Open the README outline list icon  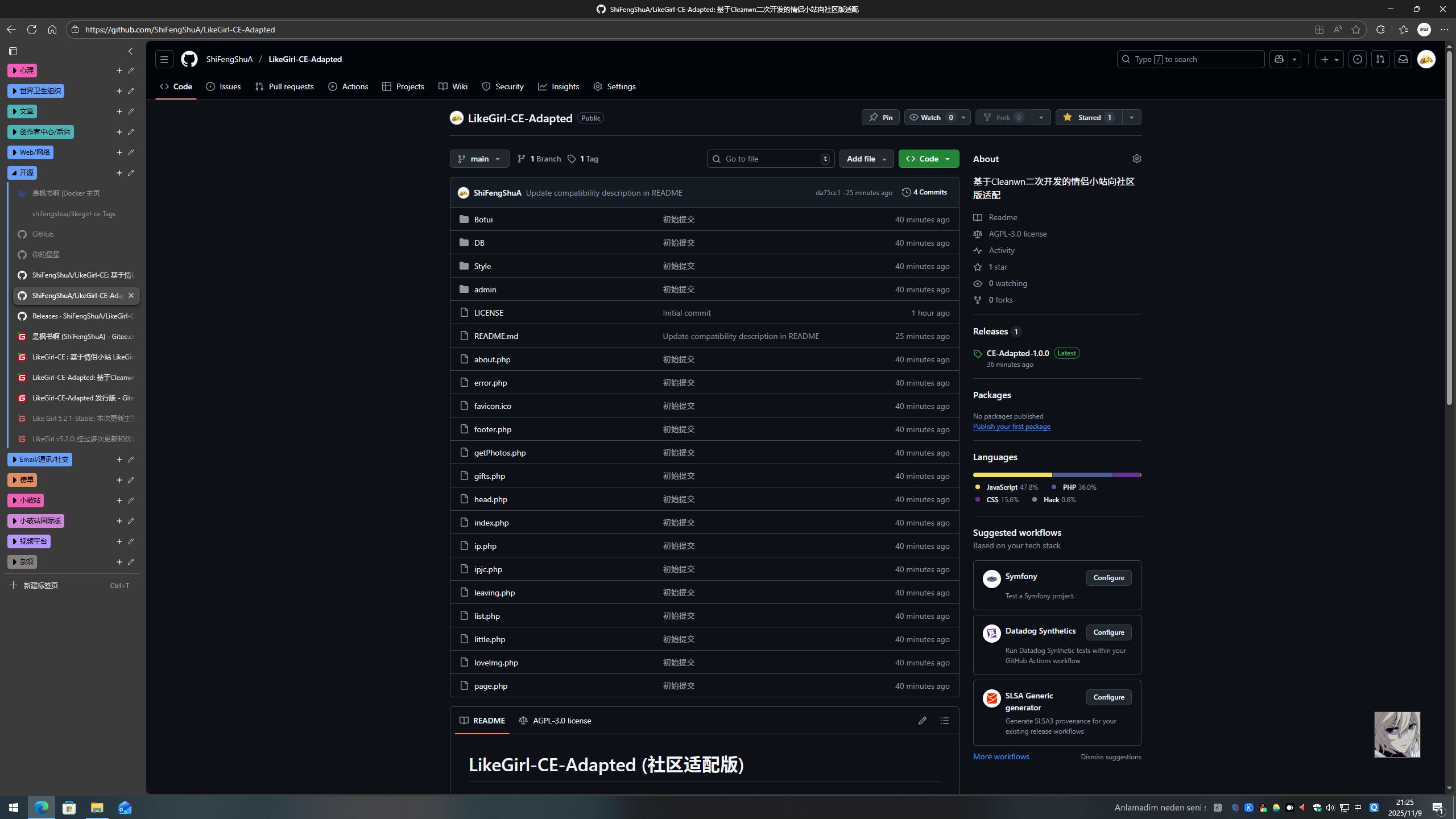pyautogui.click(x=944, y=721)
